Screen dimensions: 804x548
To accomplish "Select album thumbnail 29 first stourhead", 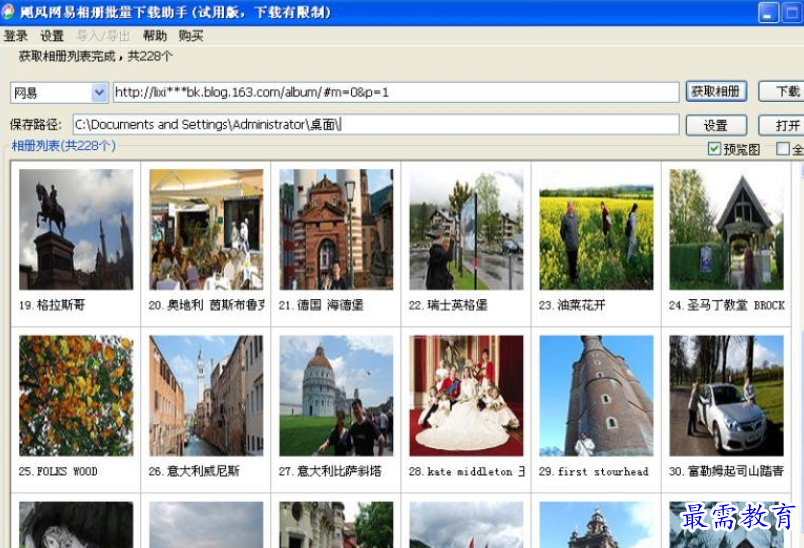I will tap(596, 395).
